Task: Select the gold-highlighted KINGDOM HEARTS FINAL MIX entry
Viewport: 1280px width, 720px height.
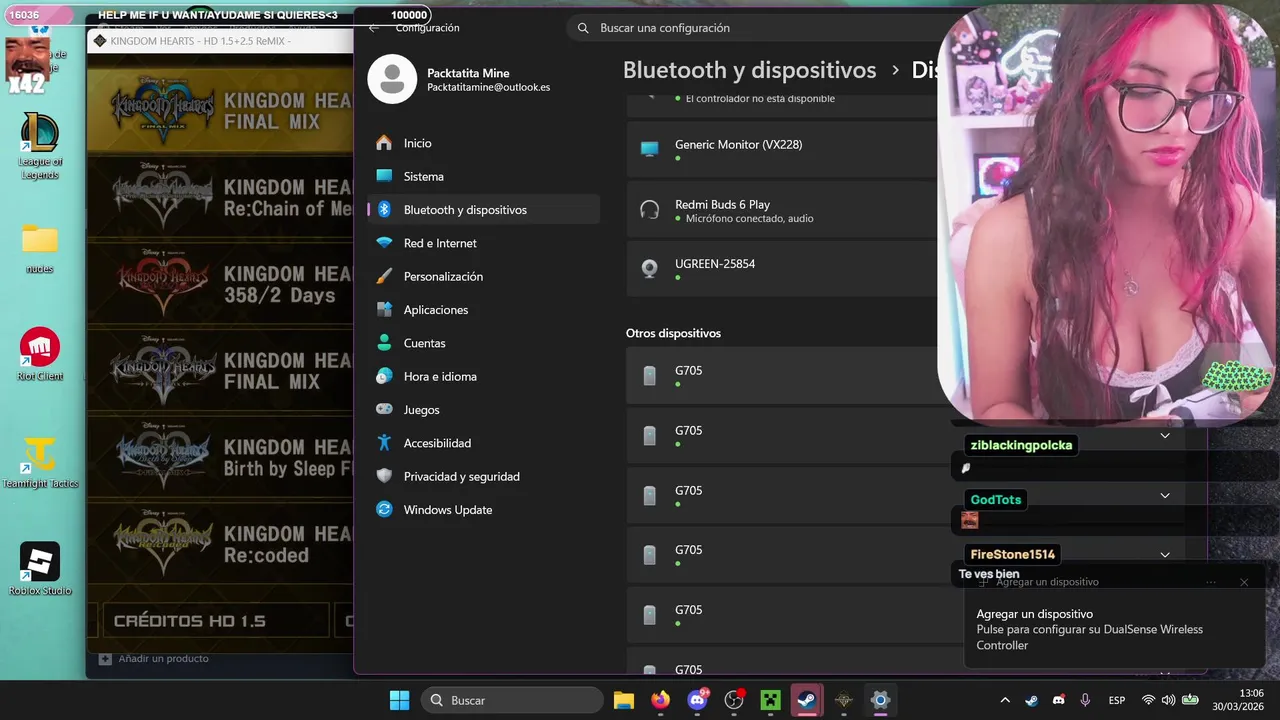Action: (x=220, y=110)
